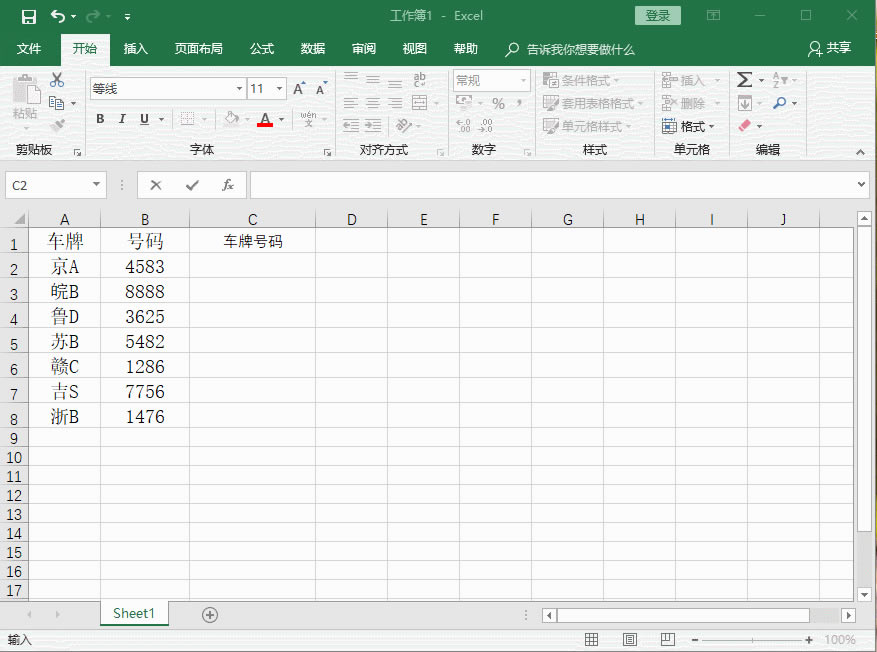The width and height of the screenshot is (877, 652).
Task: Save the workbook with the floppy disk icon
Action: tap(28, 16)
